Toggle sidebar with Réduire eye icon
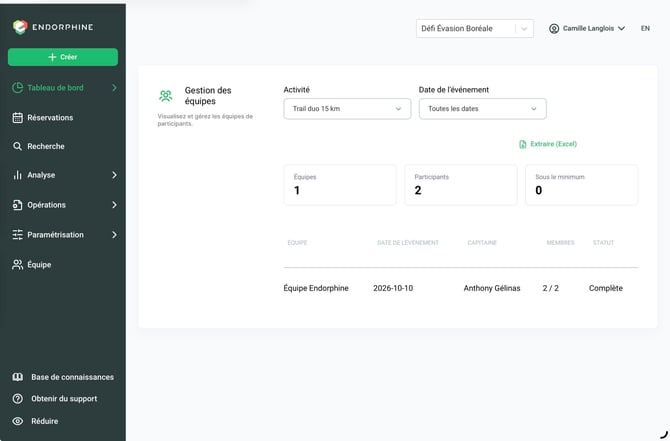Screen dimensions: 670x441 18,421
